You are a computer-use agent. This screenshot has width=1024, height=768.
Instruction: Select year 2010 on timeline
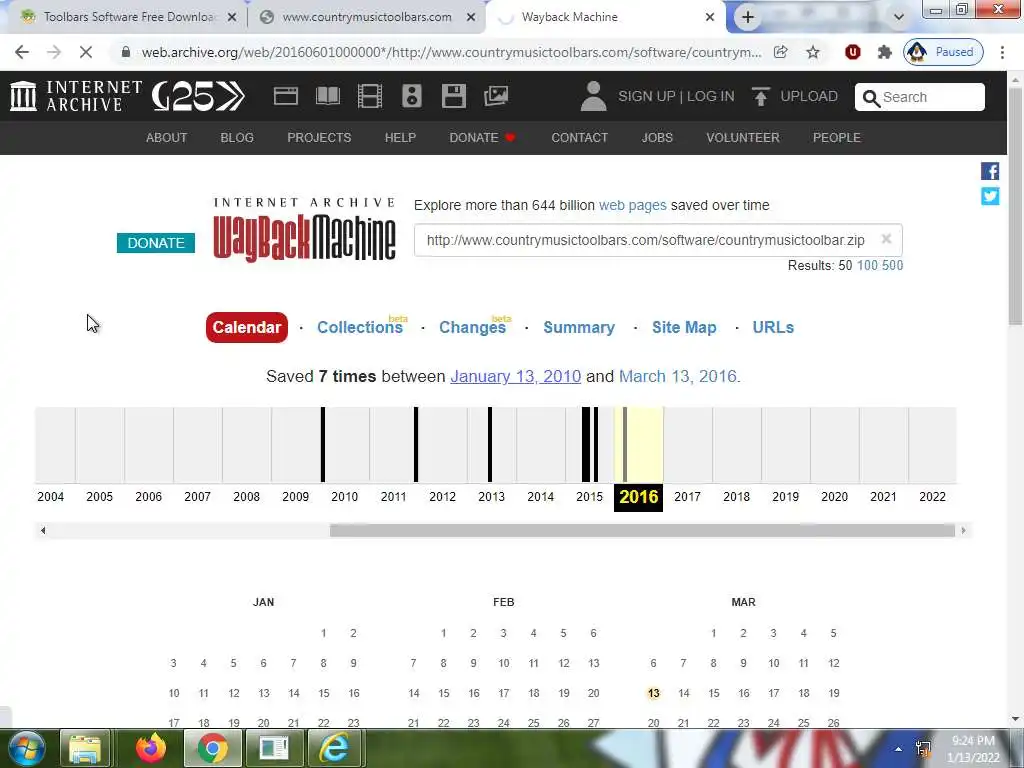click(344, 496)
